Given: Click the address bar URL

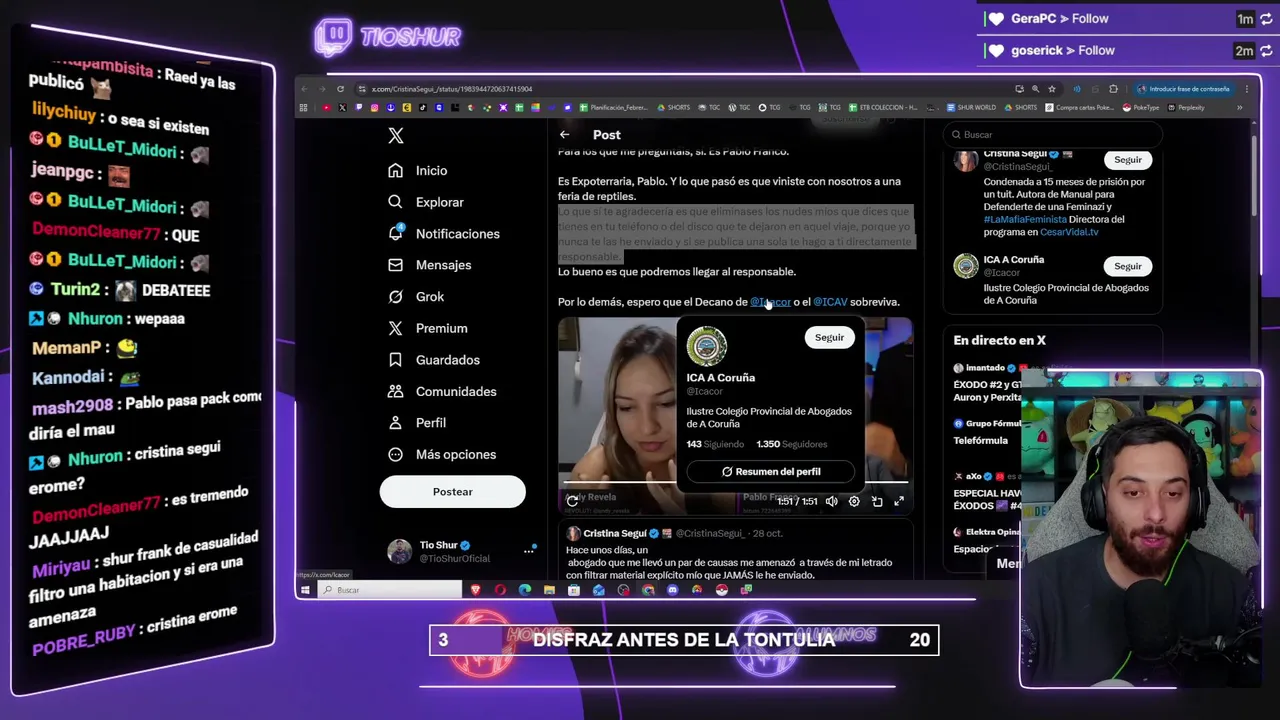Looking at the screenshot, I should 452,89.
